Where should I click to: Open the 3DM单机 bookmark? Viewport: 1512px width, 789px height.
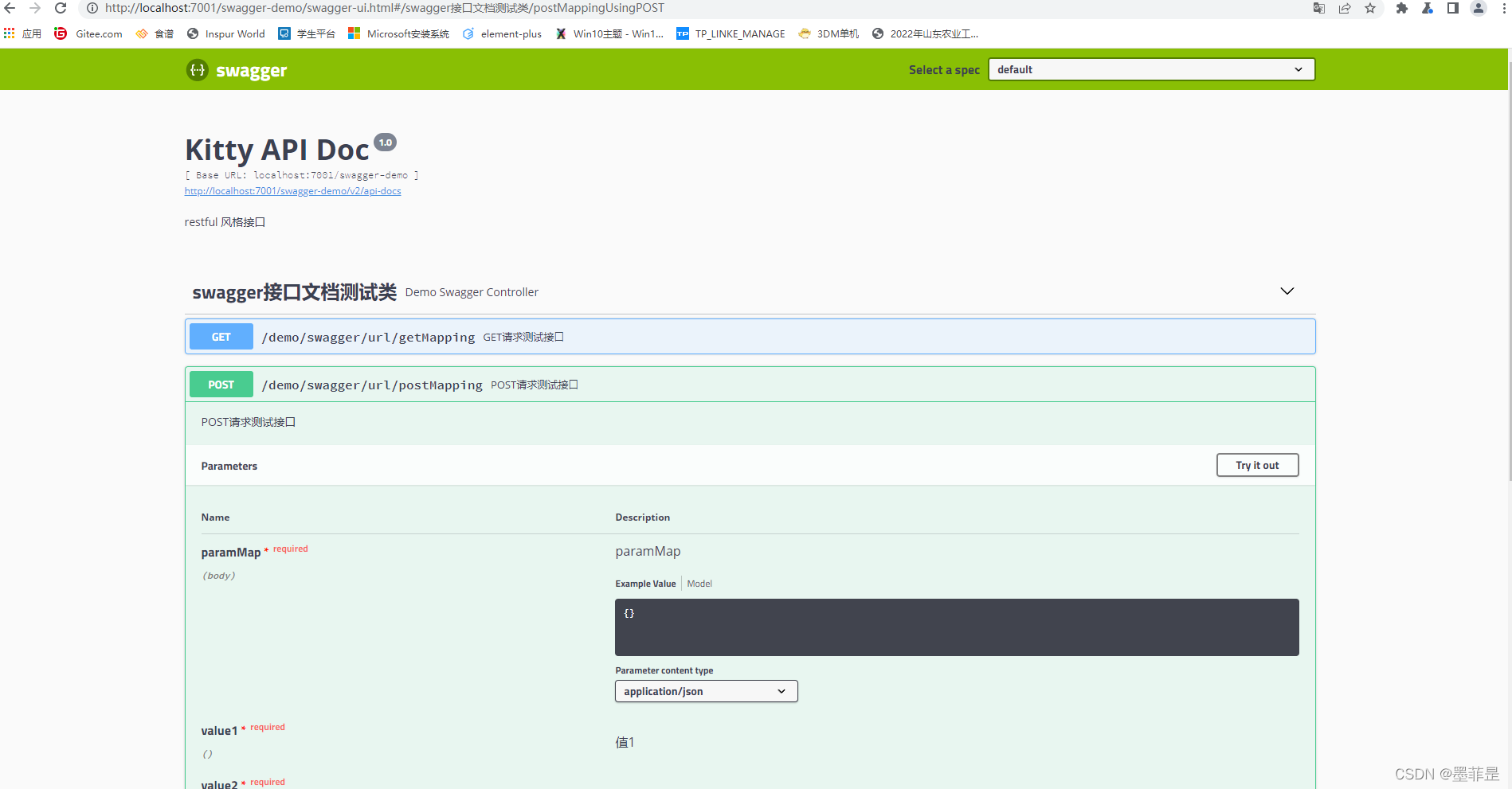(x=828, y=33)
